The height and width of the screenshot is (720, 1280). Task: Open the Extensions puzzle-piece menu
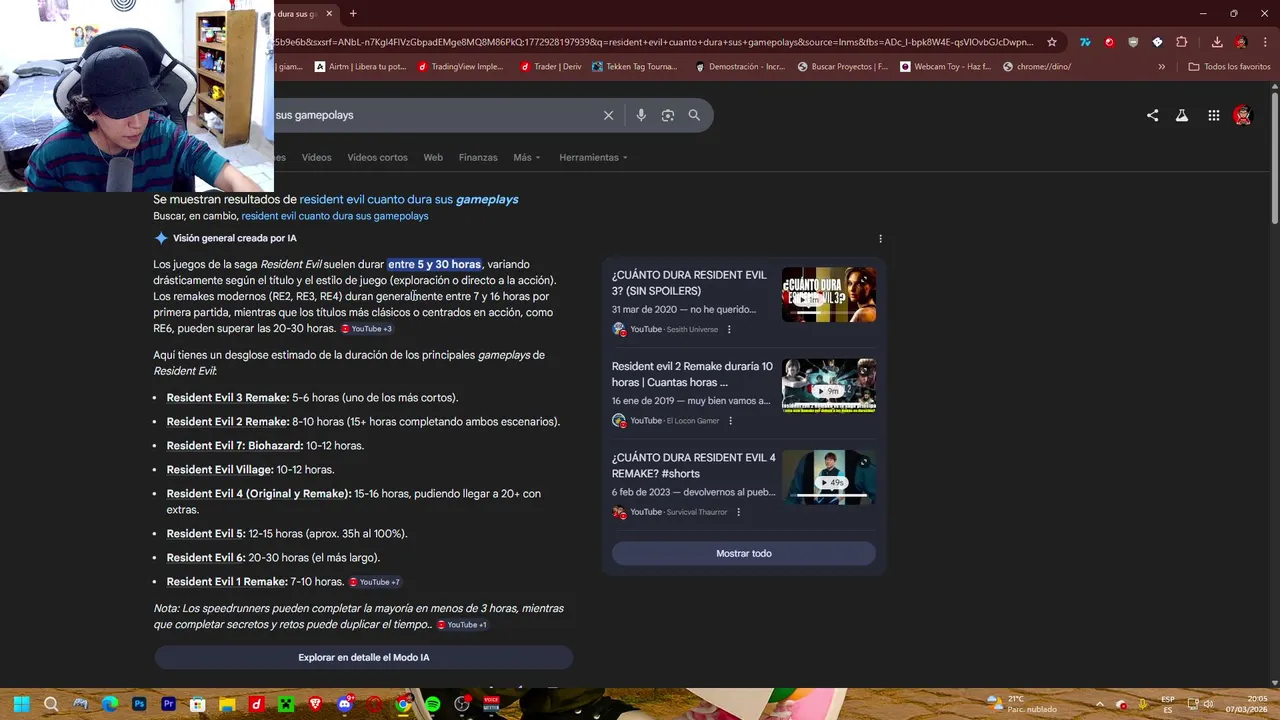[1181, 42]
